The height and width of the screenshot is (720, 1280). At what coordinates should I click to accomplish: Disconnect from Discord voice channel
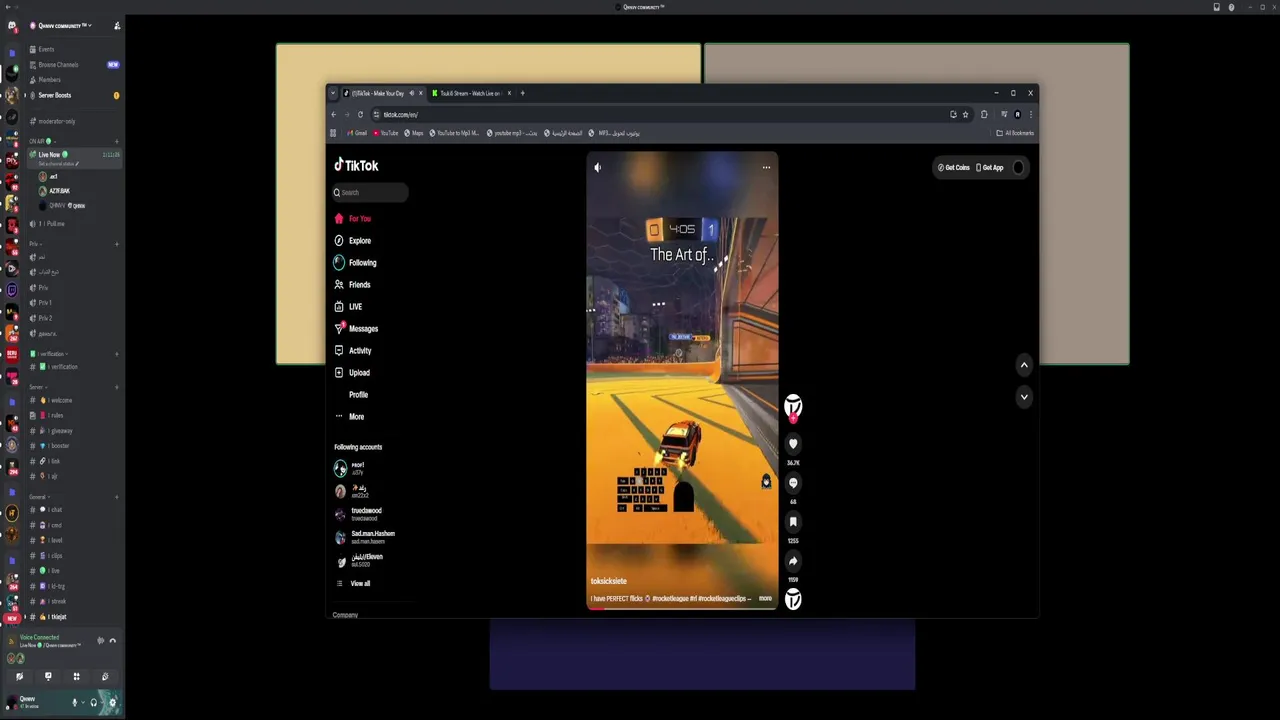pyautogui.click(x=113, y=641)
